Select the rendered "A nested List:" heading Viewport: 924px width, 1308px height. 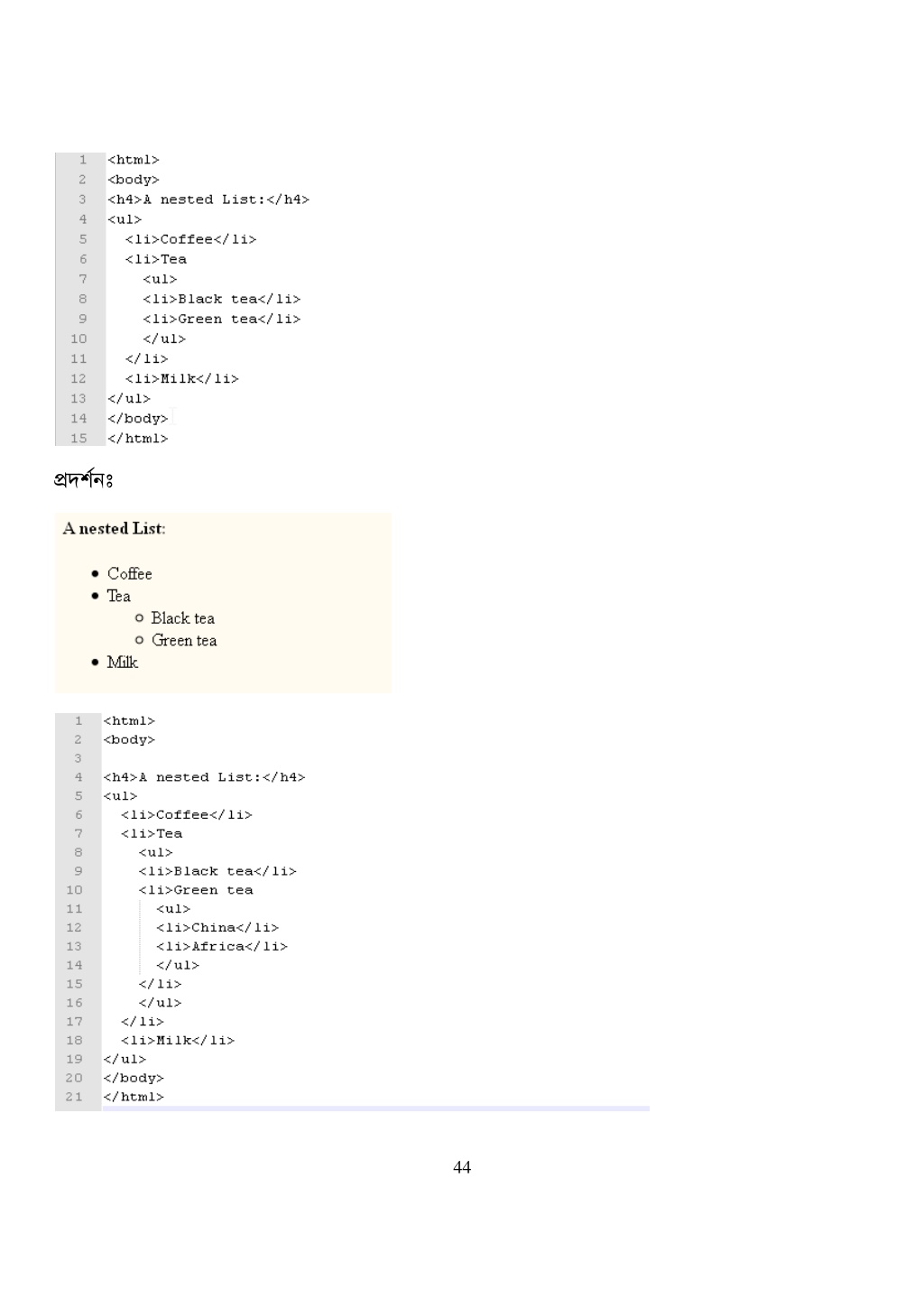pos(114,529)
